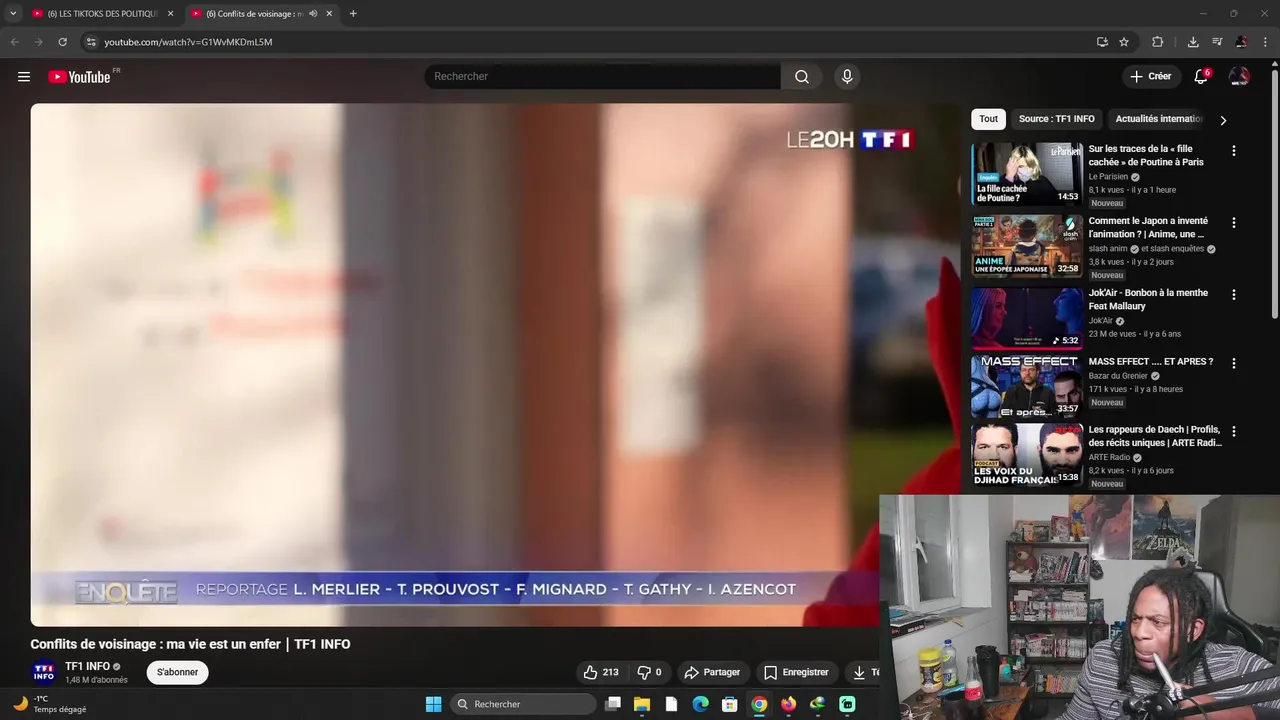Screen dimensions: 1280x720
Task: Start voice search with microphone icon
Action: [847, 77]
